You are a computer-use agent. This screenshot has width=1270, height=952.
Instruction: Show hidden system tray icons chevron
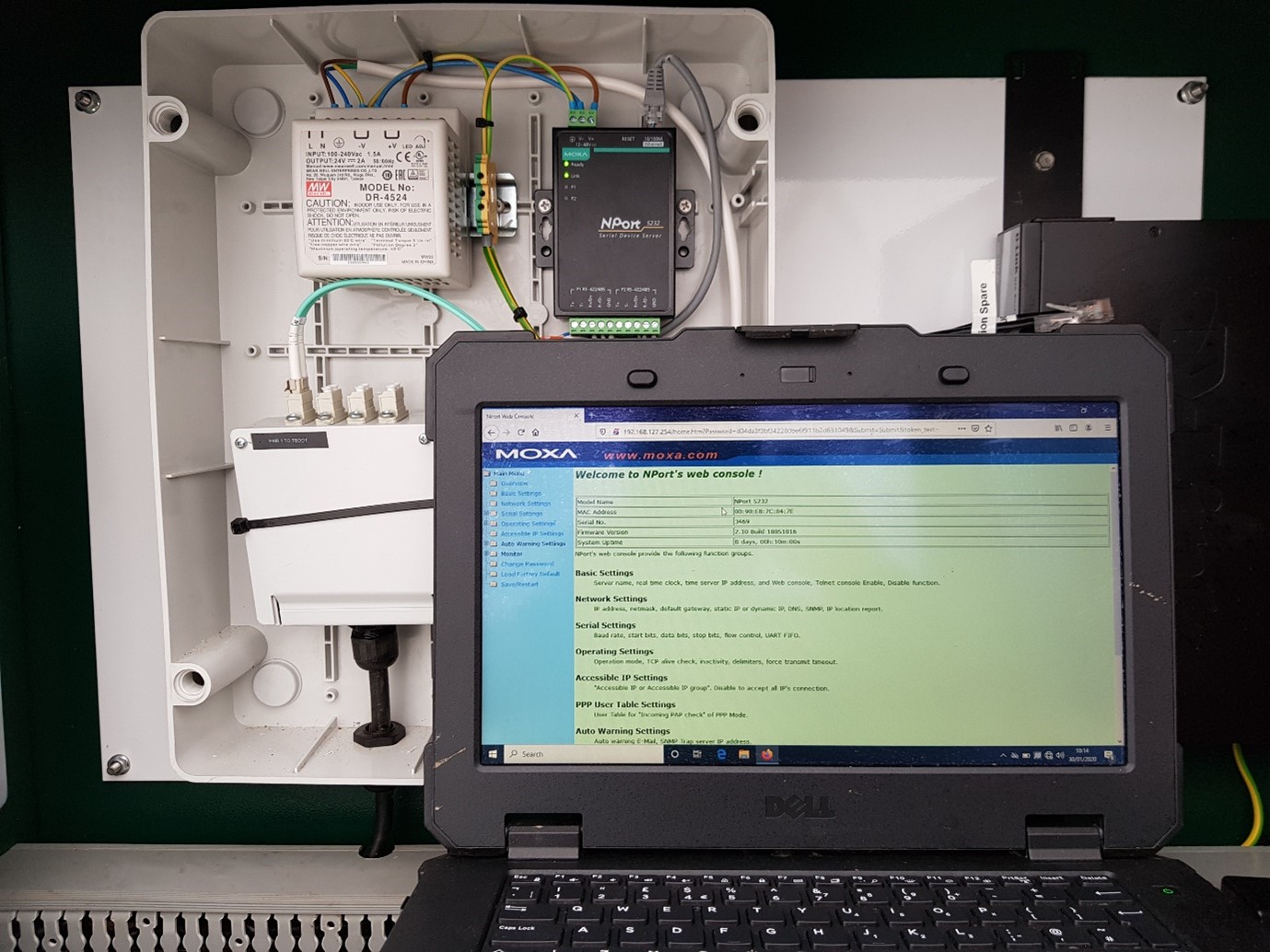pyautogui.click(x=1003, y=755)
